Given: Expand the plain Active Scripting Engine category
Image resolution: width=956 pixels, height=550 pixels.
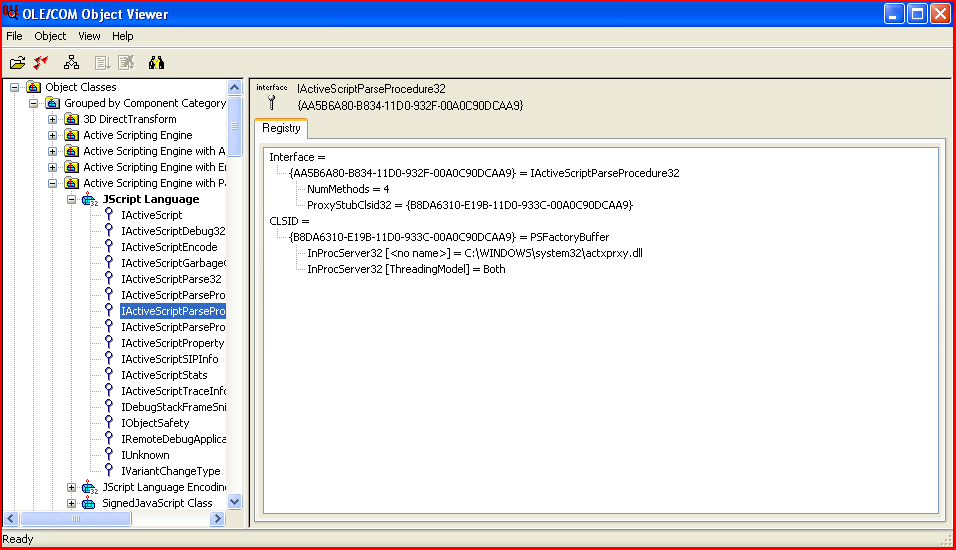Looking at the screenshot, I should 52,135.
